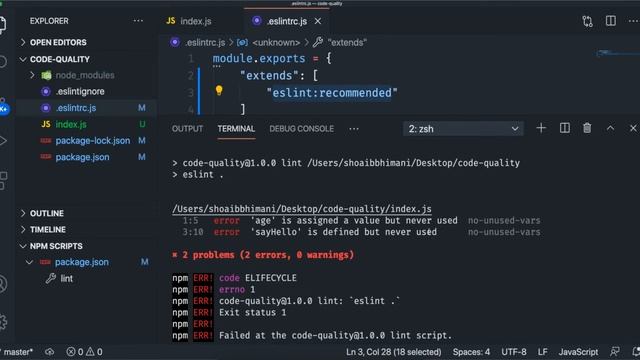Click Ln 3, Col 28 cursor position indicator
Screen dimensions: 640x360
click(393, 352)
